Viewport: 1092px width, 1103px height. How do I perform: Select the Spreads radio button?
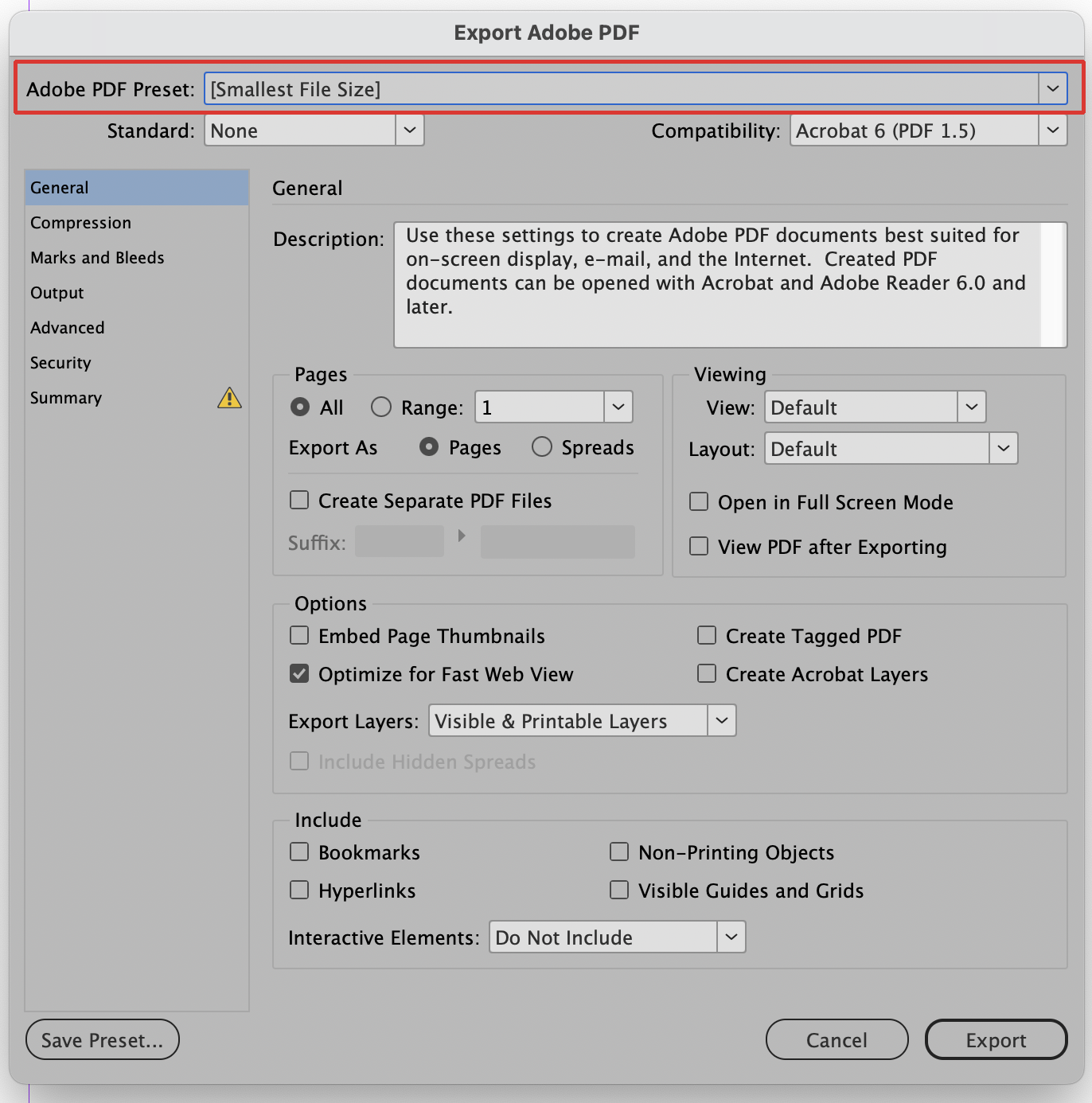pos(542,446)
